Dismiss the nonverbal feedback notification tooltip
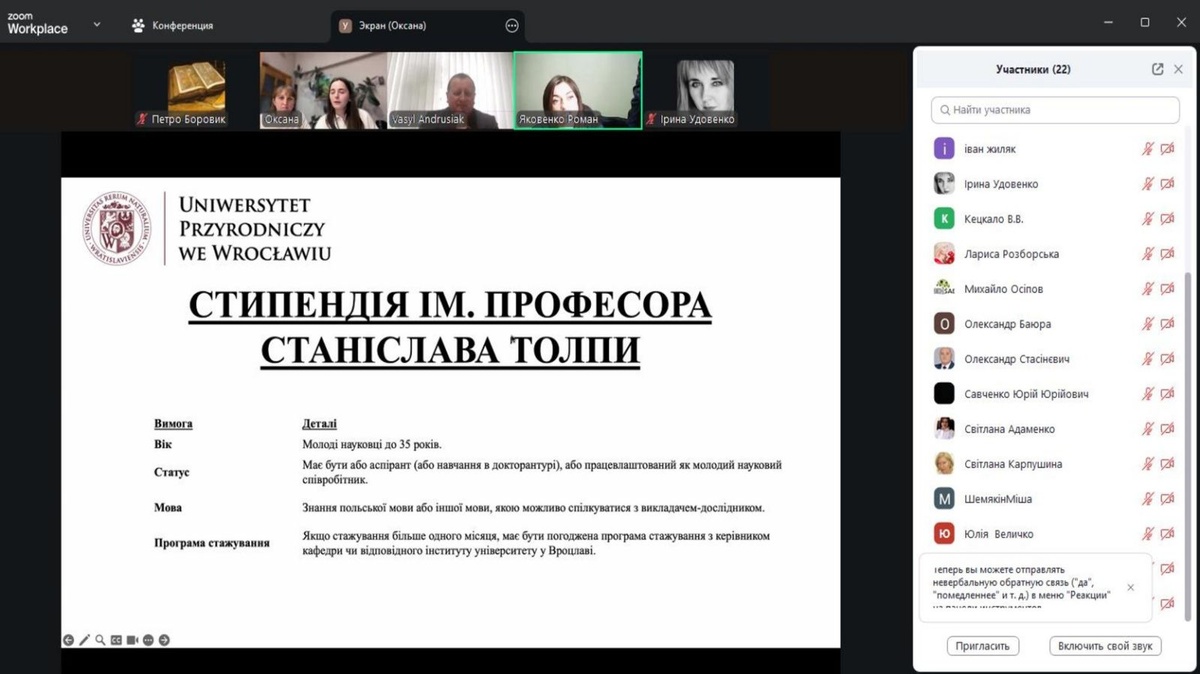 pos(1131,588)
